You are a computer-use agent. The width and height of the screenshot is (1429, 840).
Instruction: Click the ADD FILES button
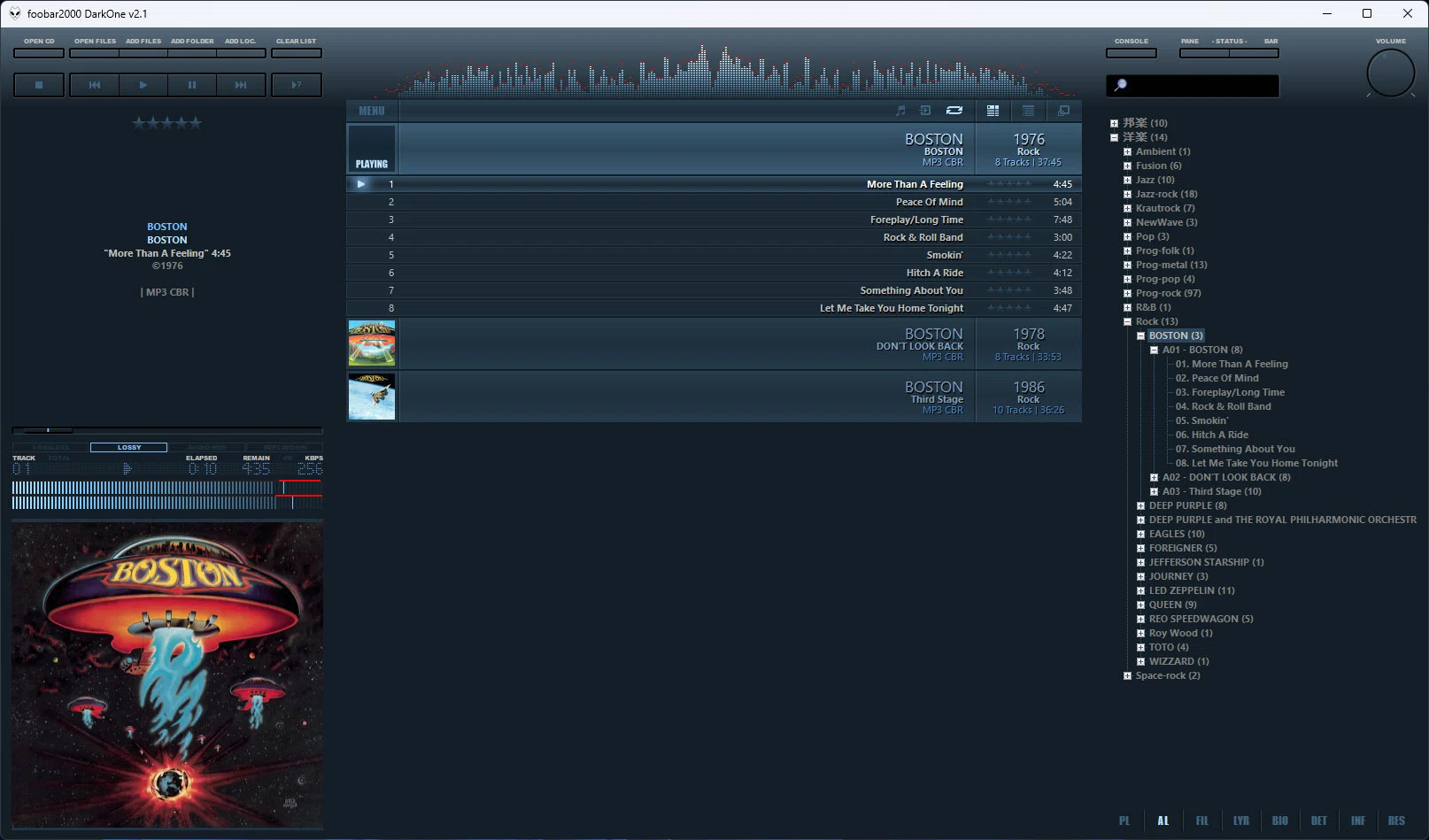click(143, 53)
